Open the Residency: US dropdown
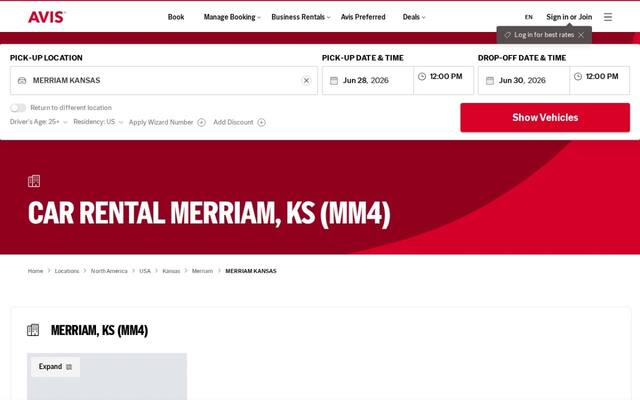 pyautogui.click(x=98, y=122)
